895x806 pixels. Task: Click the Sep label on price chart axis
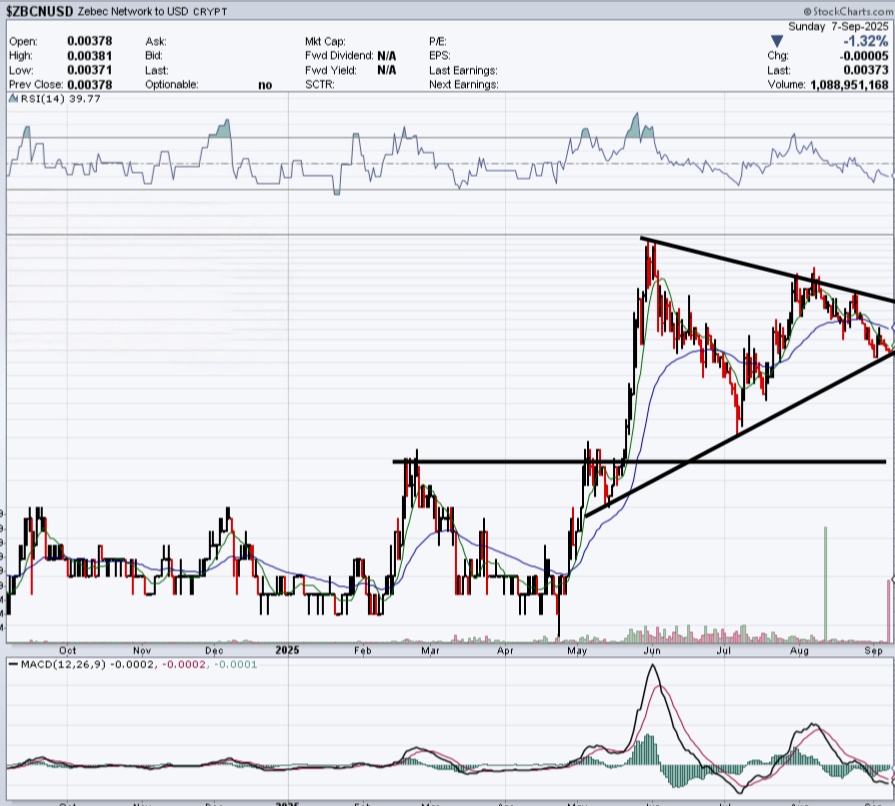click(873, 650)
